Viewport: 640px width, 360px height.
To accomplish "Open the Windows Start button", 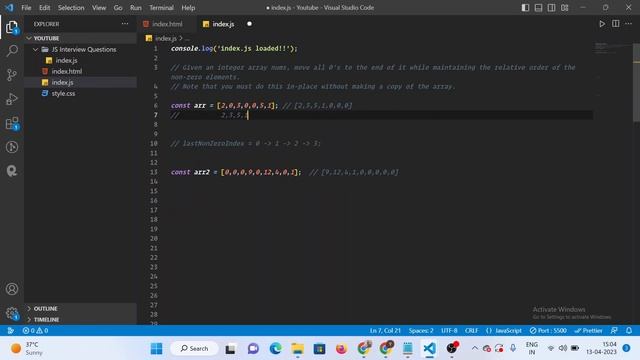I will [156, 349].
